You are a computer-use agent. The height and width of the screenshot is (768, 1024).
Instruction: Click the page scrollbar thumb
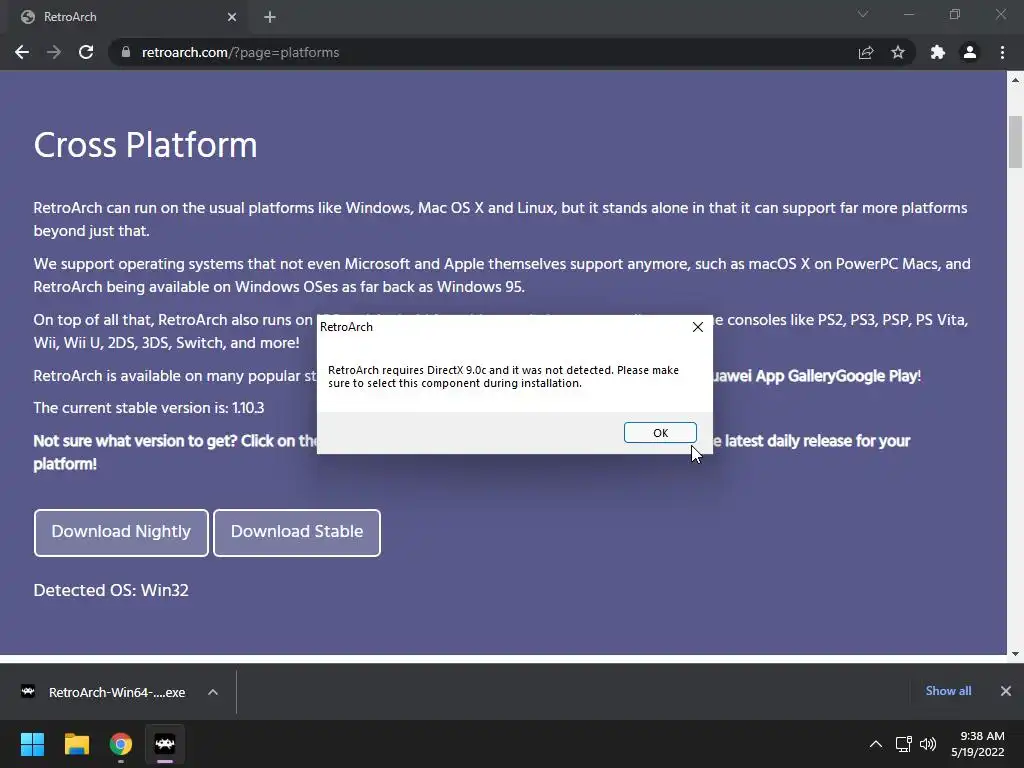click(x=1015, y=142)
